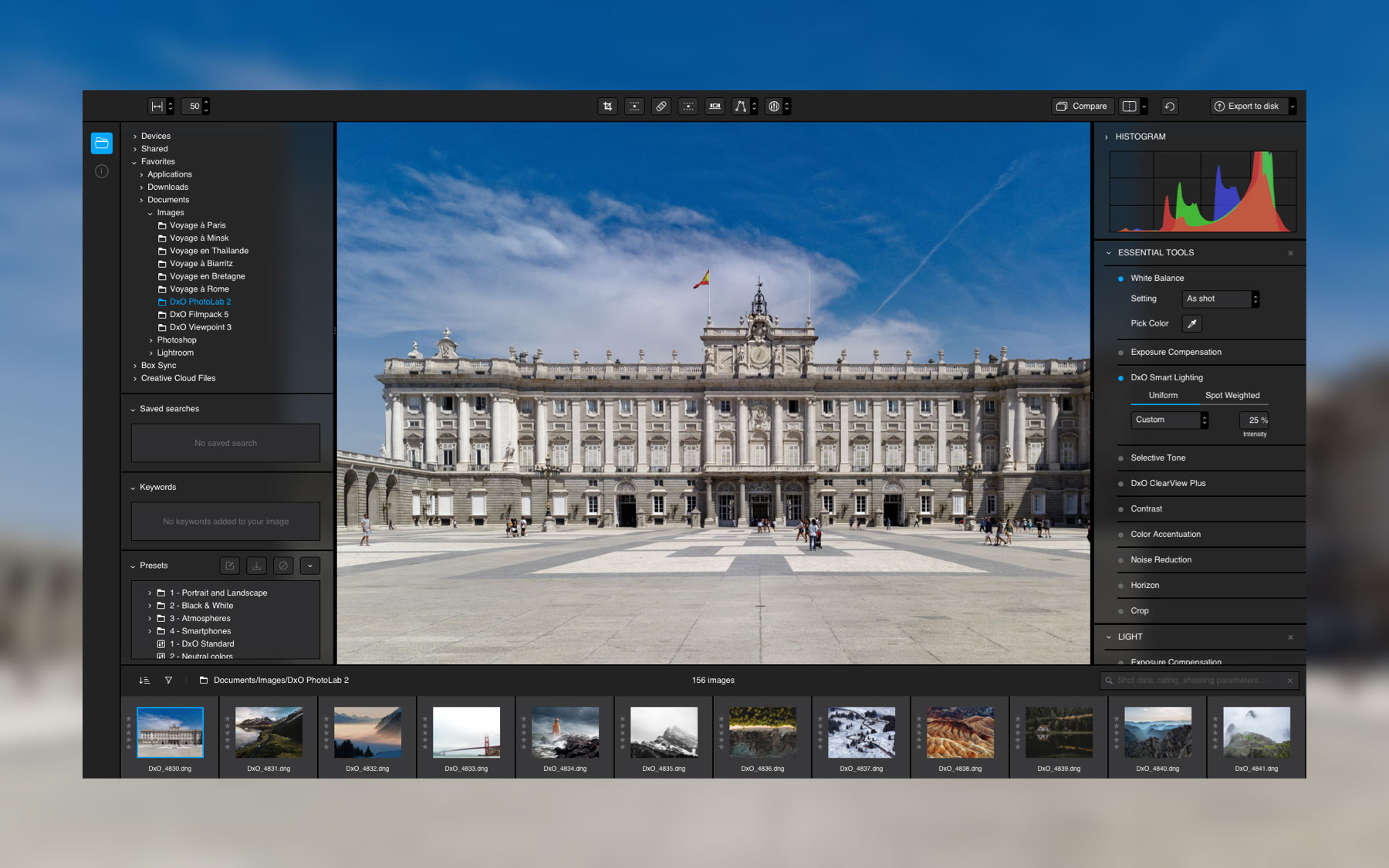Select the DxO_4834.dng lighthouse thumbnail
Image resolution: width=1389 pixels, height=868 pixels.
565,732
